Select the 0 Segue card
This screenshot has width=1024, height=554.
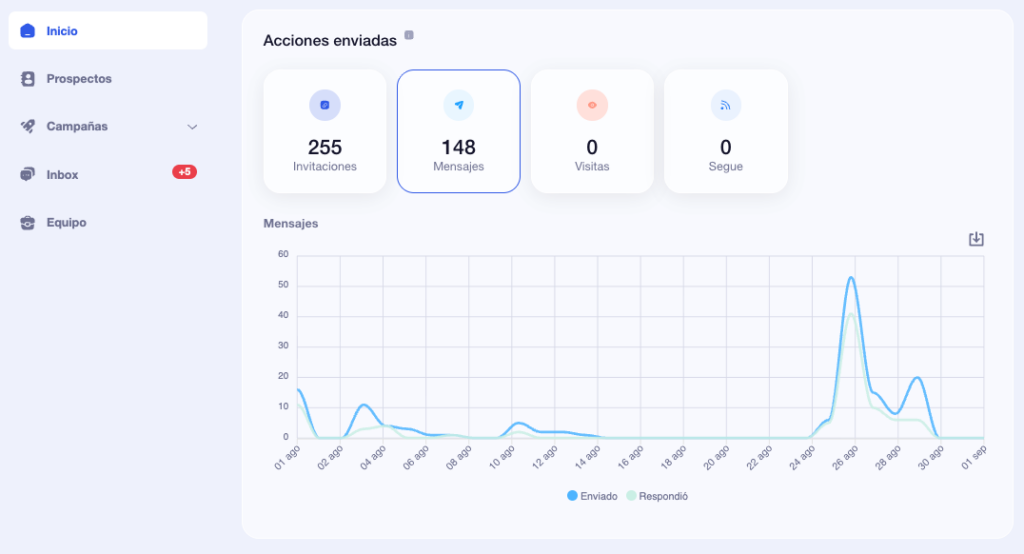tap(726, 131)
